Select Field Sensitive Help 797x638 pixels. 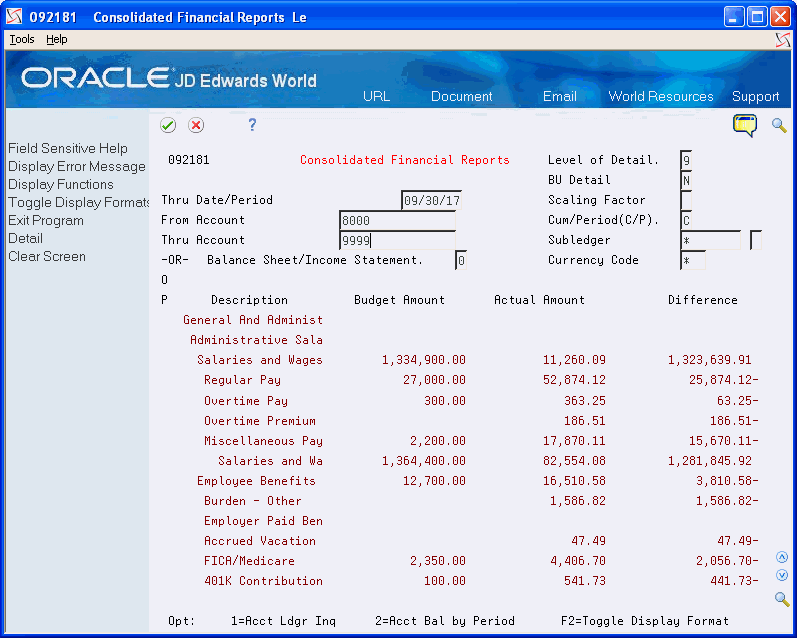click(x=68, y=148)
